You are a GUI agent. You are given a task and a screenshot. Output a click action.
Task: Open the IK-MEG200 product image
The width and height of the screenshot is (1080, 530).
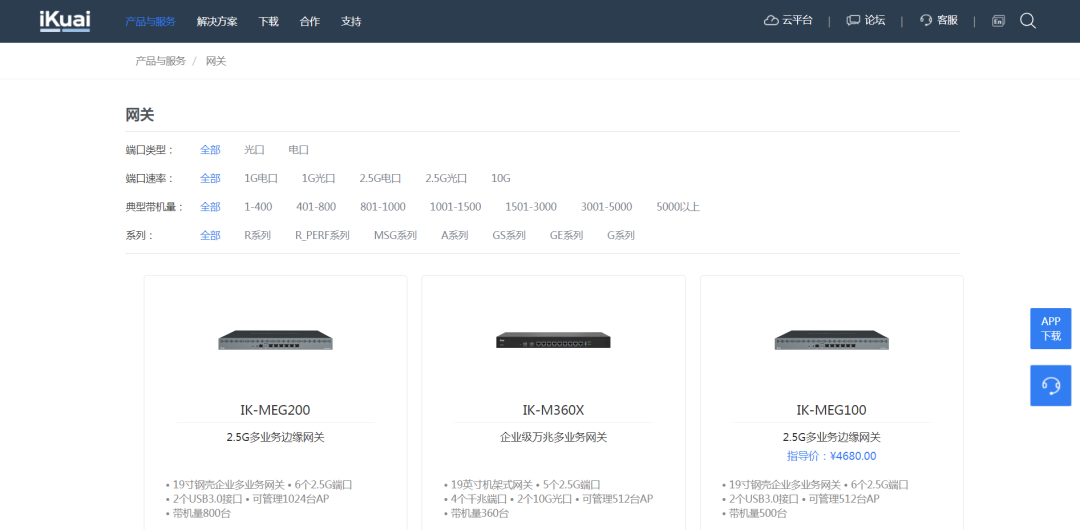point(276,340)
